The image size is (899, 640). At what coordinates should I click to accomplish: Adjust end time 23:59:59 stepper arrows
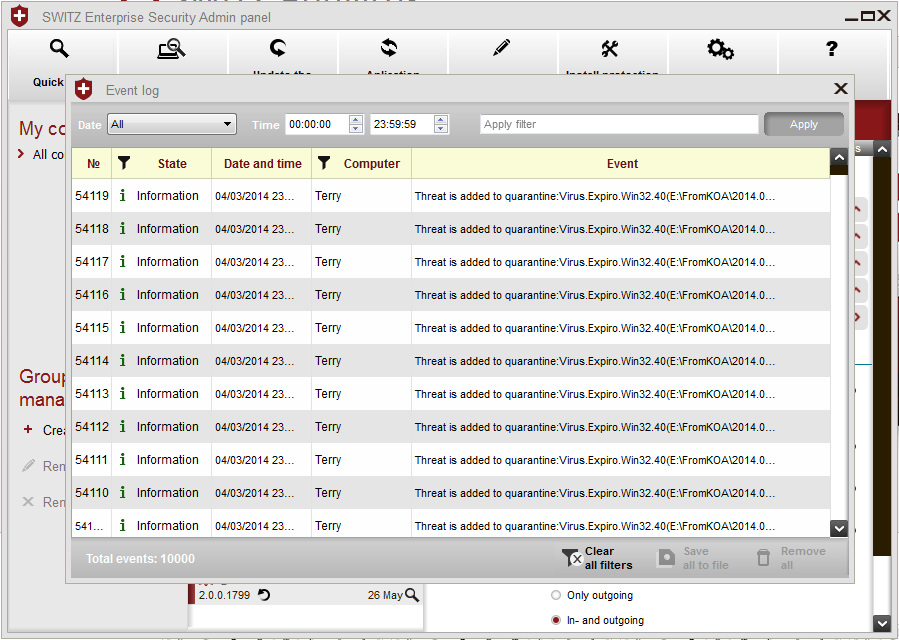coord(441,124)
